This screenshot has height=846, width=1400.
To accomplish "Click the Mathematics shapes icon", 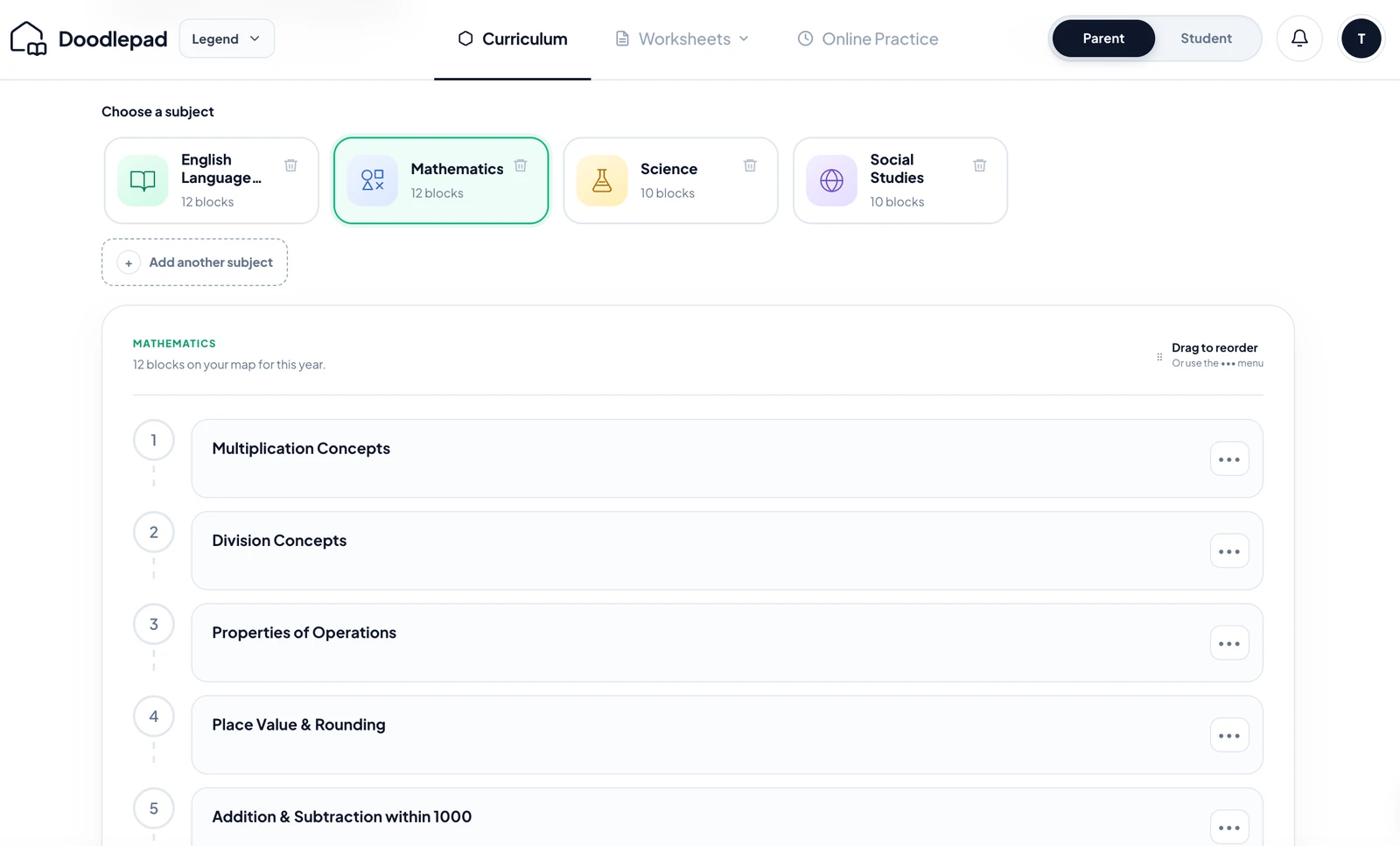I will point(373,180).
